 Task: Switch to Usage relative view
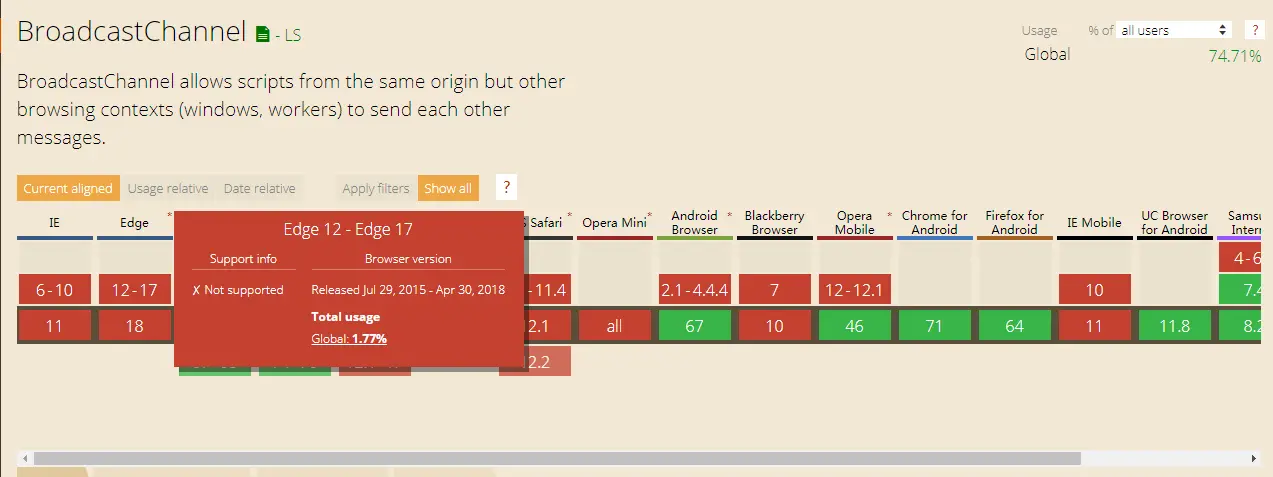click(168, 188)
